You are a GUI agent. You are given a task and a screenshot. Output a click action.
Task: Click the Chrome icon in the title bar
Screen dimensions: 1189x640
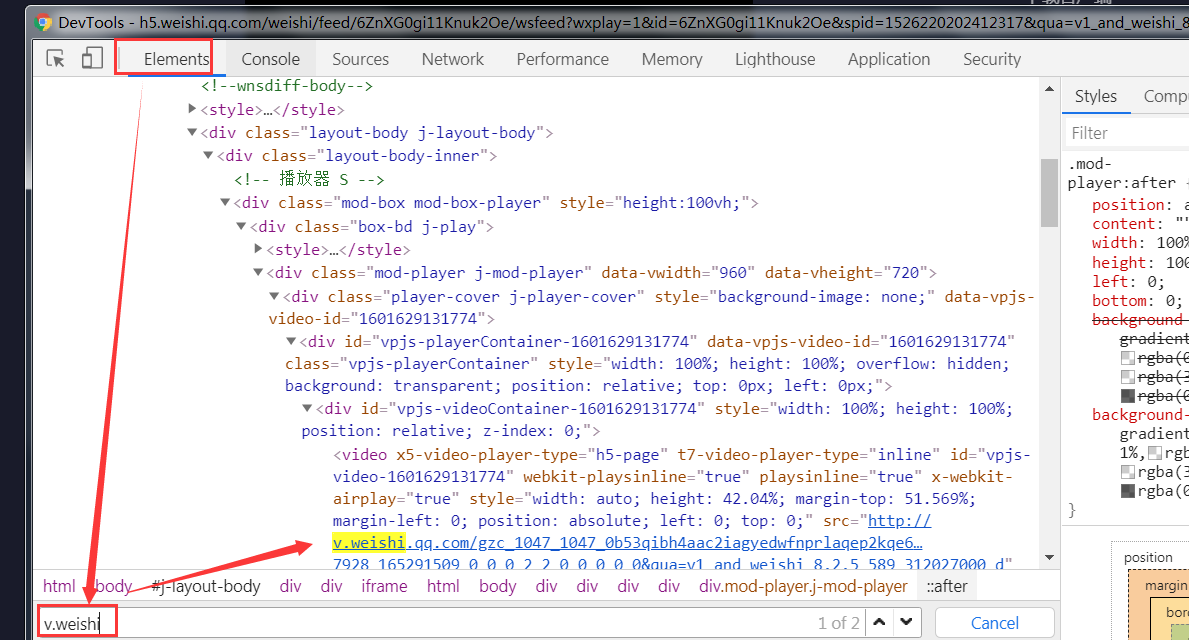tap(43, 22)
